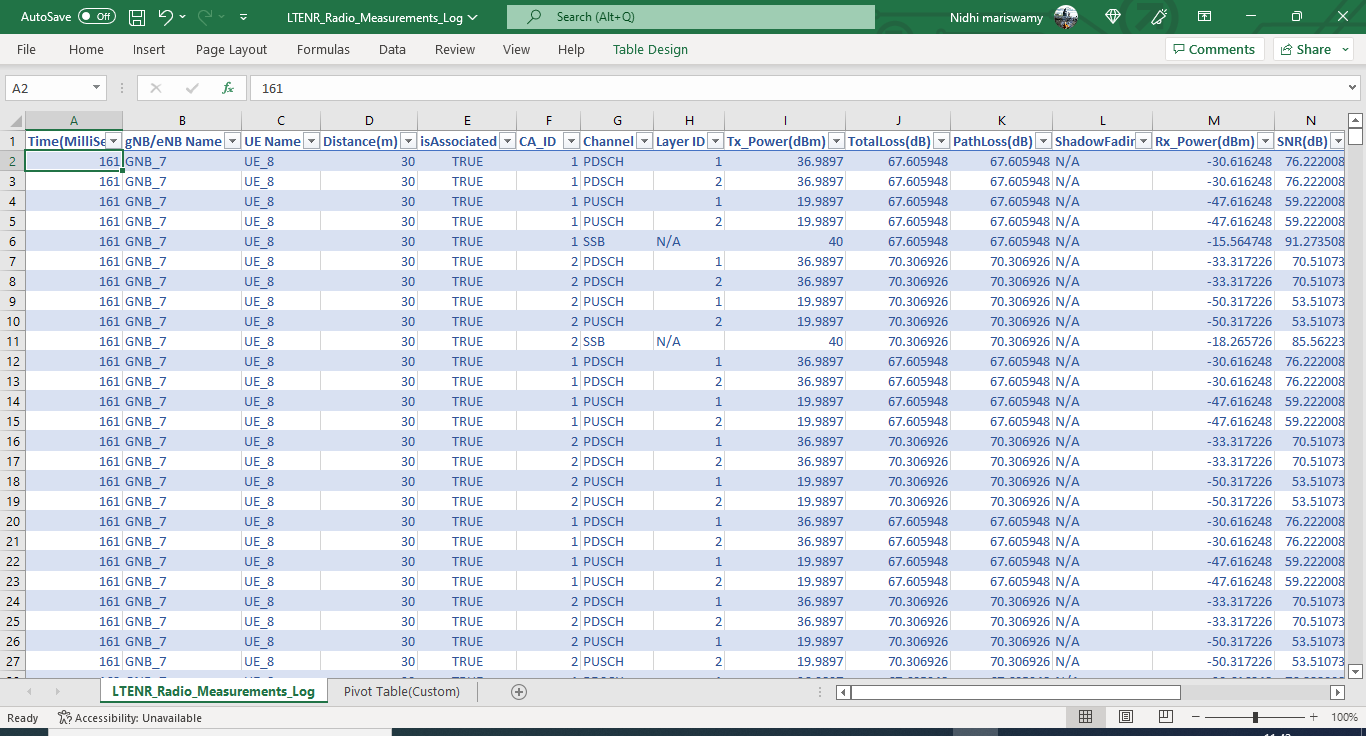1366x736 pixels.
Task: Open the file name dropdown in title bar
Action: tap(473, 17)
